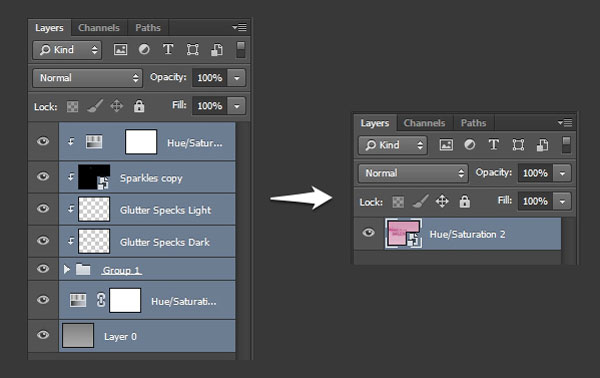Open left Layers panel flyout menu

(x=240, y=27)
